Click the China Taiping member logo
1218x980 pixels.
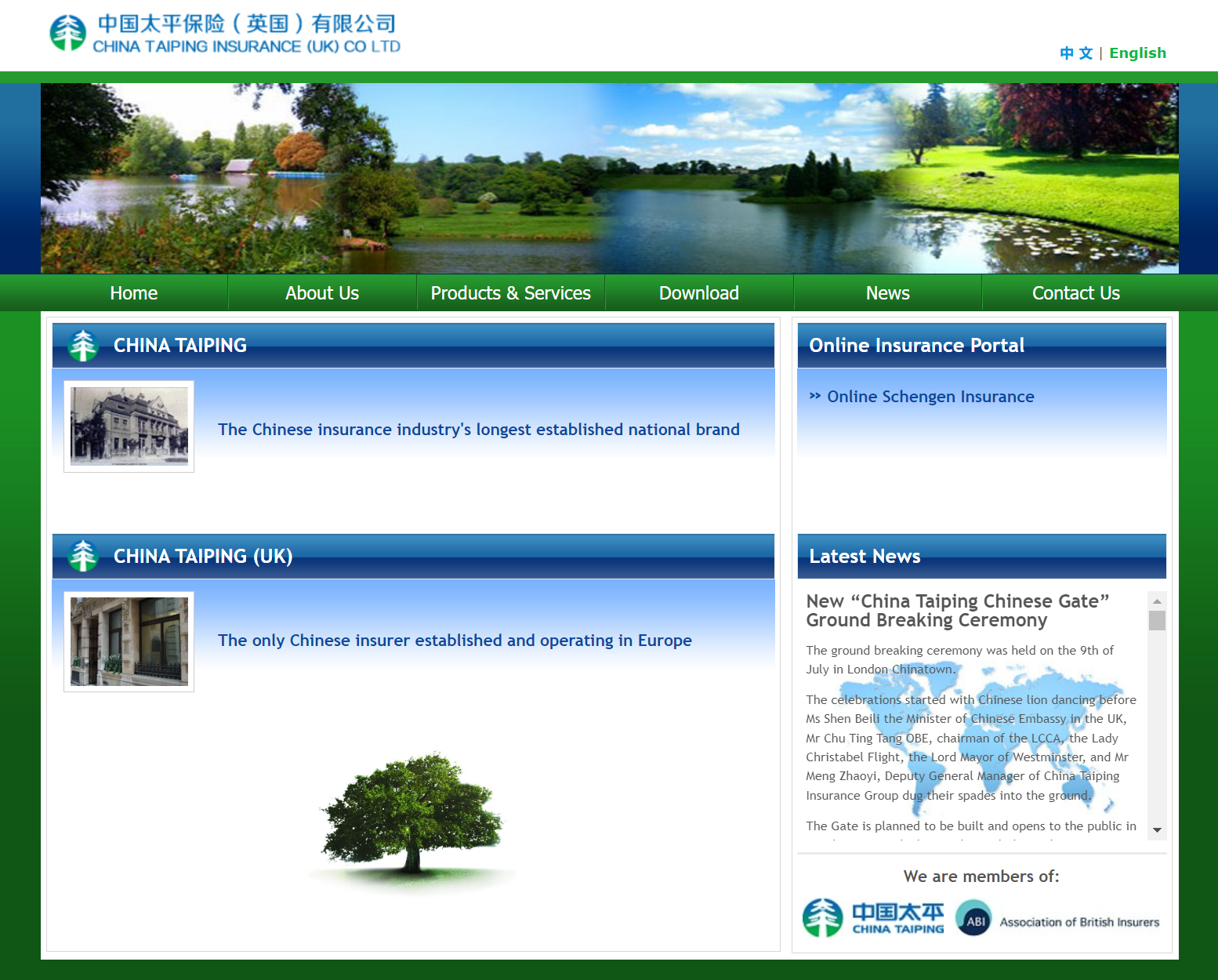pyautogui.click(x=873, y=918)
